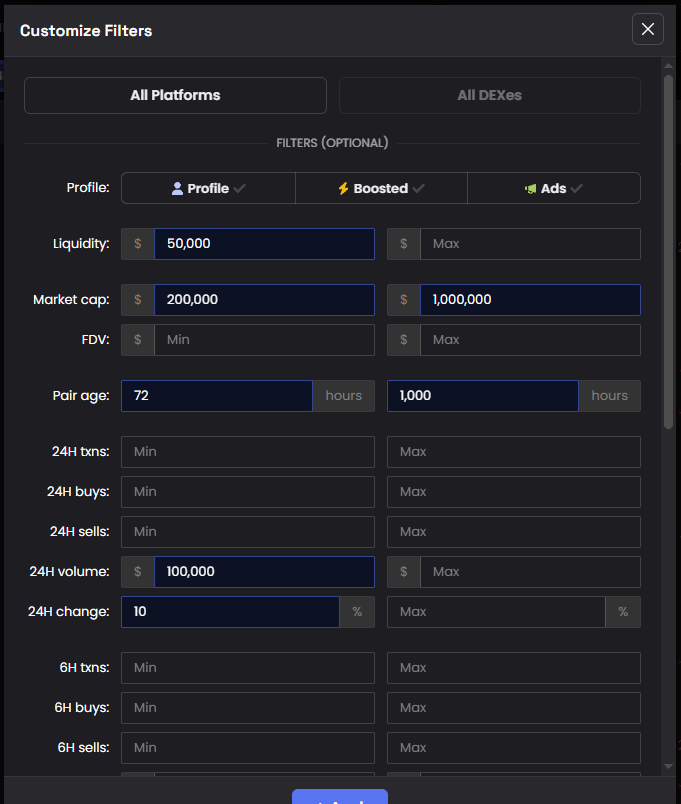Screen dimensions: 681x804
Task: Click the Liquidity Max field
Action: click(x=530, y=244)
